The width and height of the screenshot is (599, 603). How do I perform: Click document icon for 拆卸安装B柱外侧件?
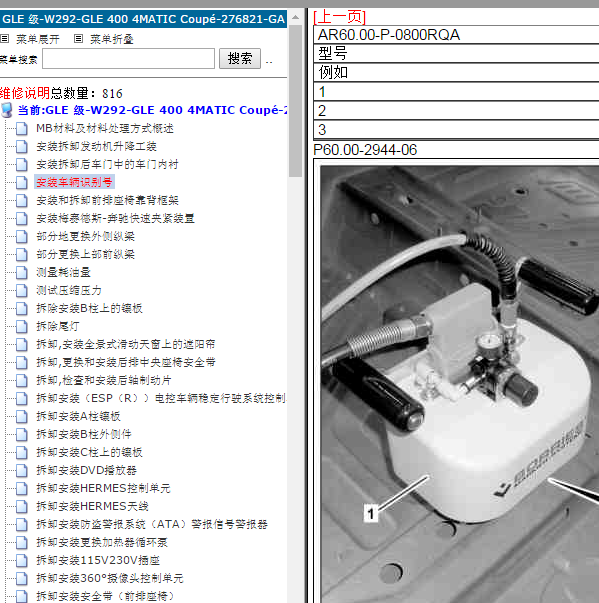[x=22, y=435]
